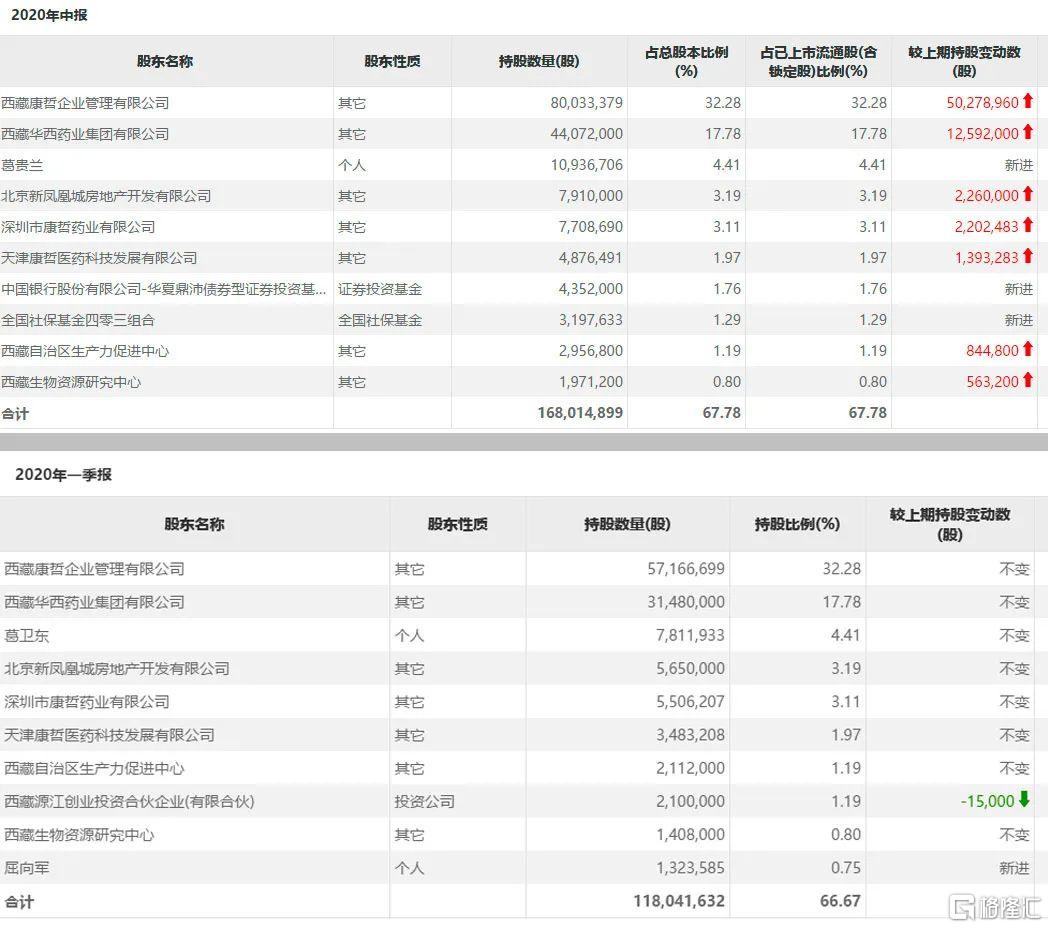Viewport: 1048px width, 928px height.
Task: Click the value 2,100,000
Action: click(690, 802)
